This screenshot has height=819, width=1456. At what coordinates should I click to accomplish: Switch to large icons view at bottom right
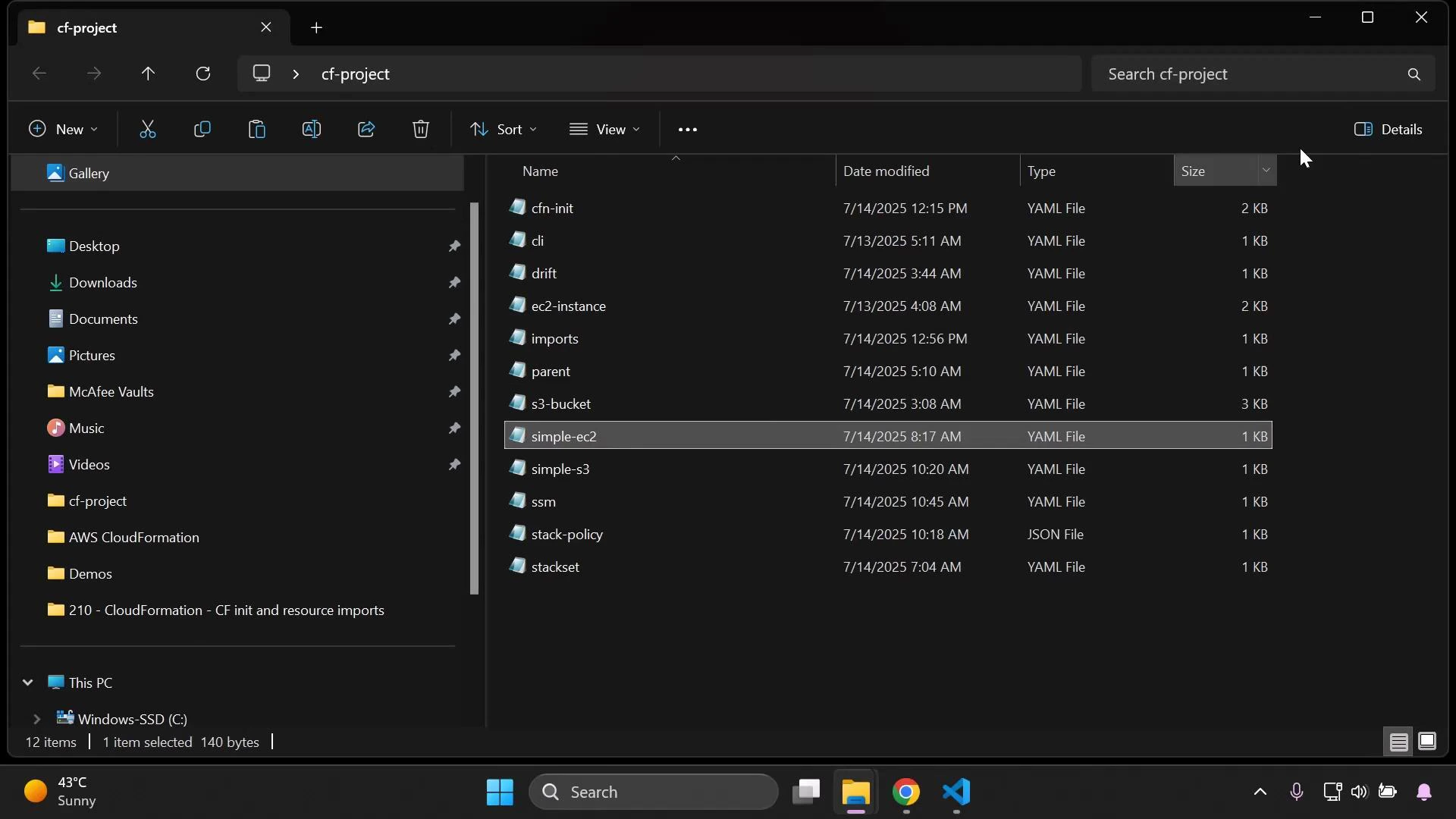coord(1429,742)
